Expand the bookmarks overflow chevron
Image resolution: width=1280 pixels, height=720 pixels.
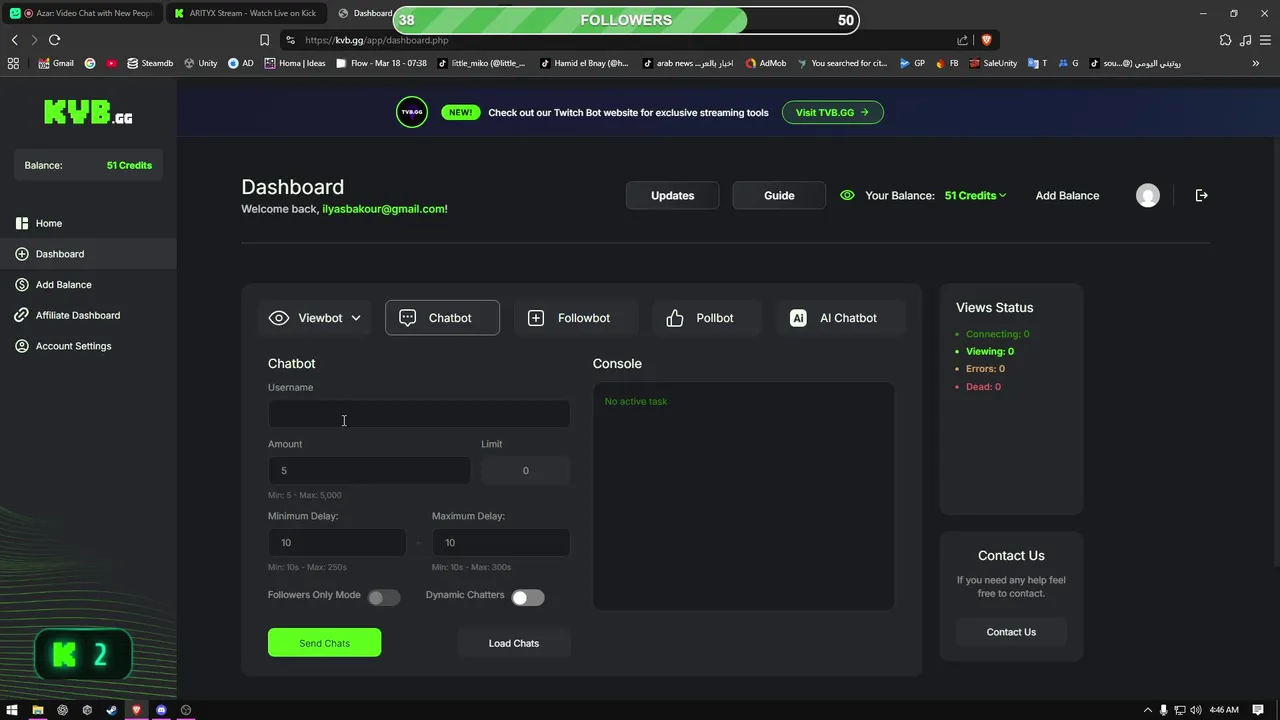point(1256,63)
